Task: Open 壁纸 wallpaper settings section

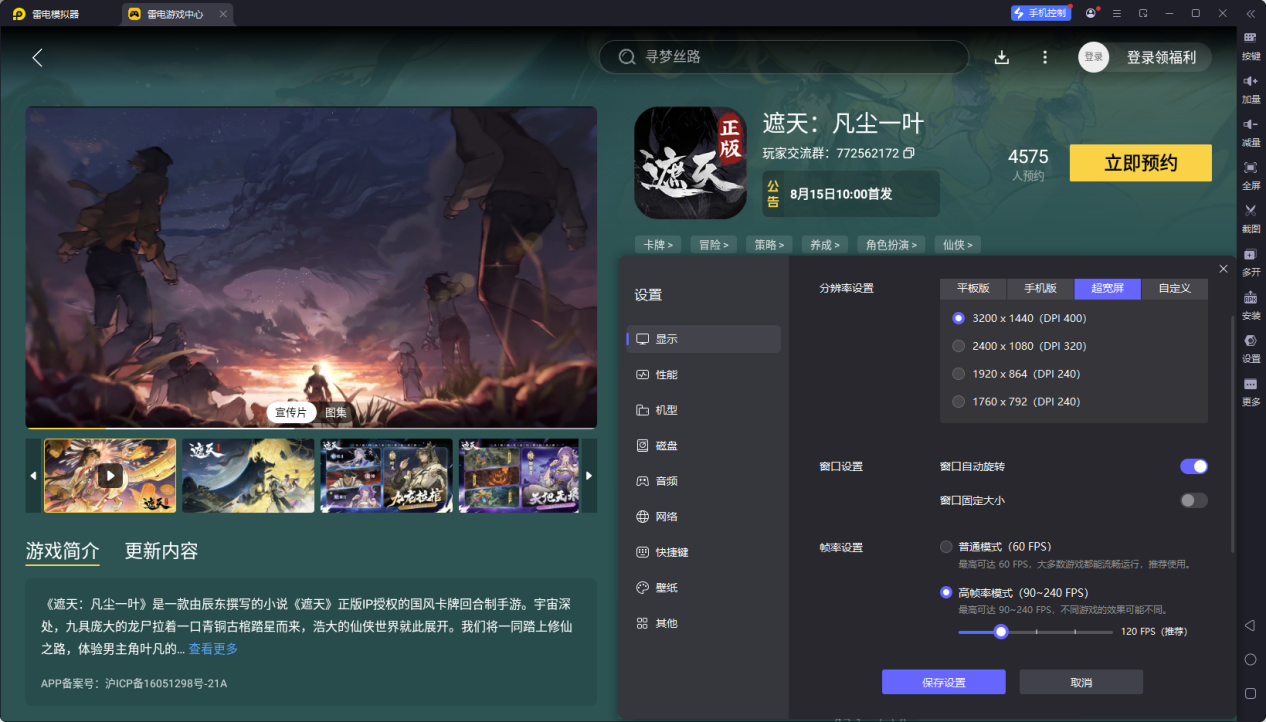Action: [703, 587]
